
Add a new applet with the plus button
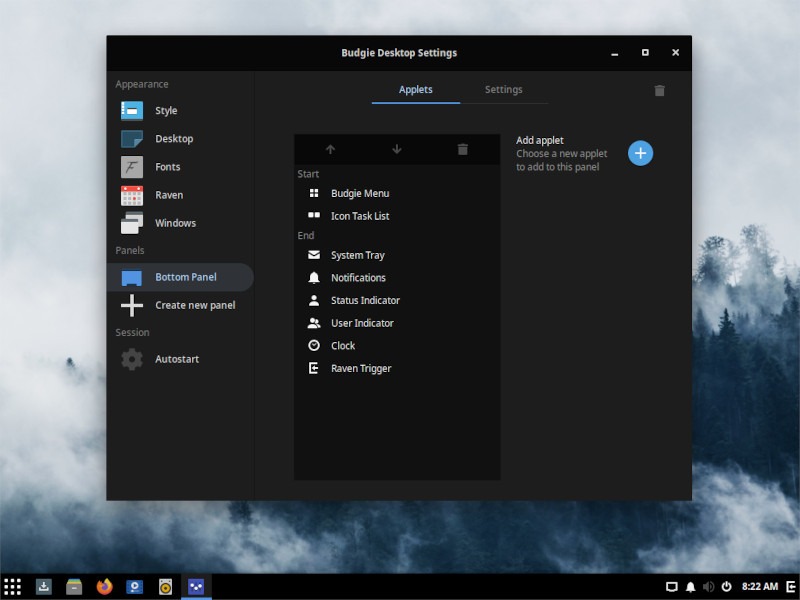coord(641,153)
